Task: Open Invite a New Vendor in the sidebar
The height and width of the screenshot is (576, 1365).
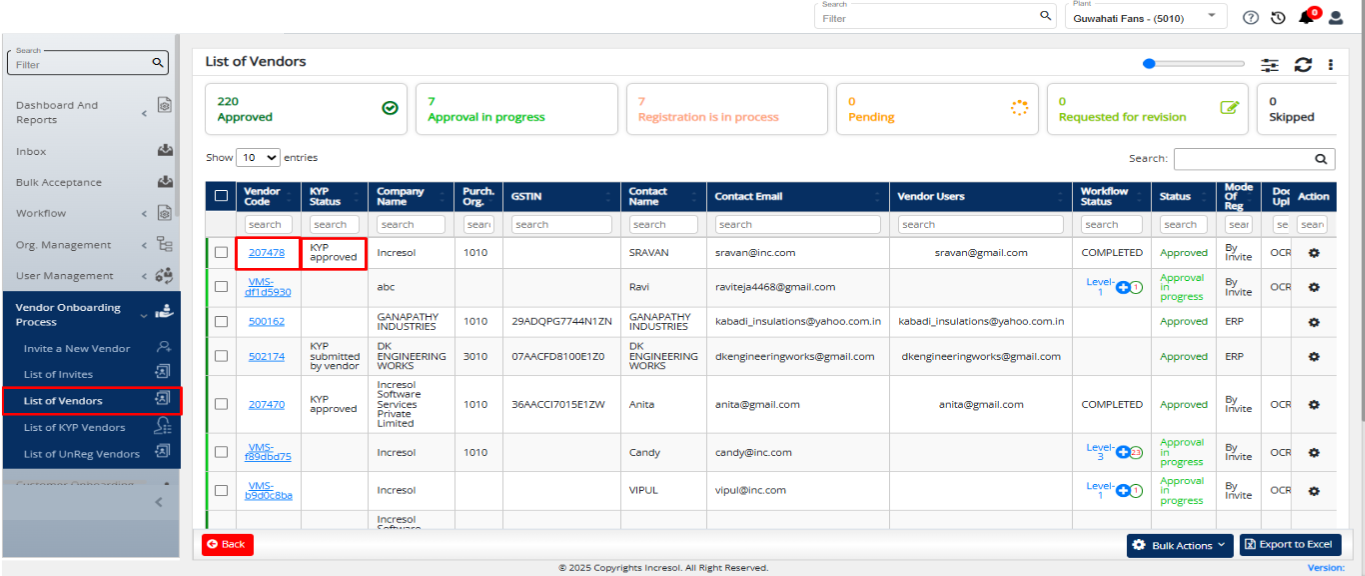Action: [x=77, y=348]
